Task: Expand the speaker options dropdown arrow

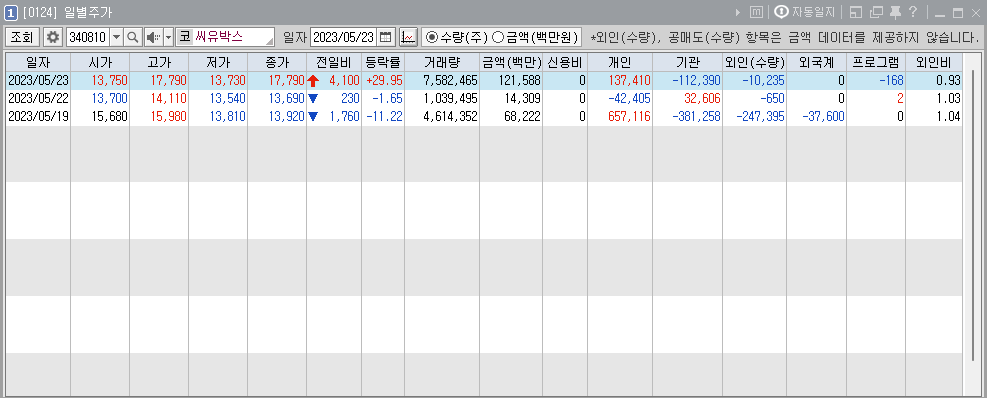Action: tap(168, 37)
